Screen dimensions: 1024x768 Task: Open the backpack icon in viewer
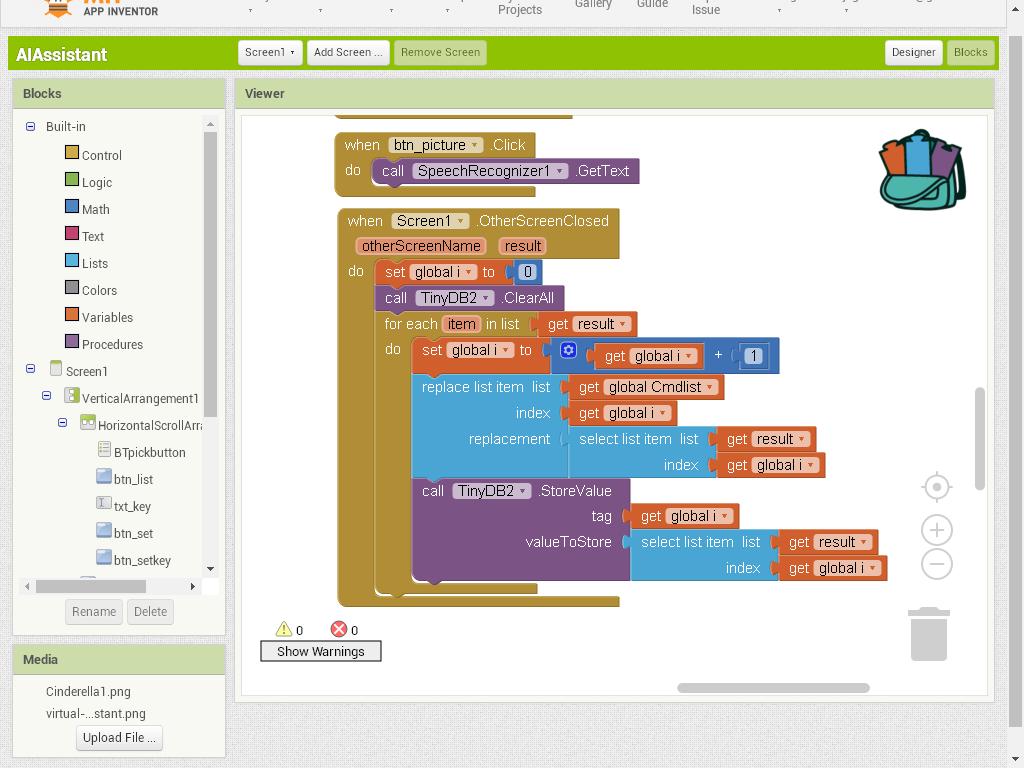922,170
